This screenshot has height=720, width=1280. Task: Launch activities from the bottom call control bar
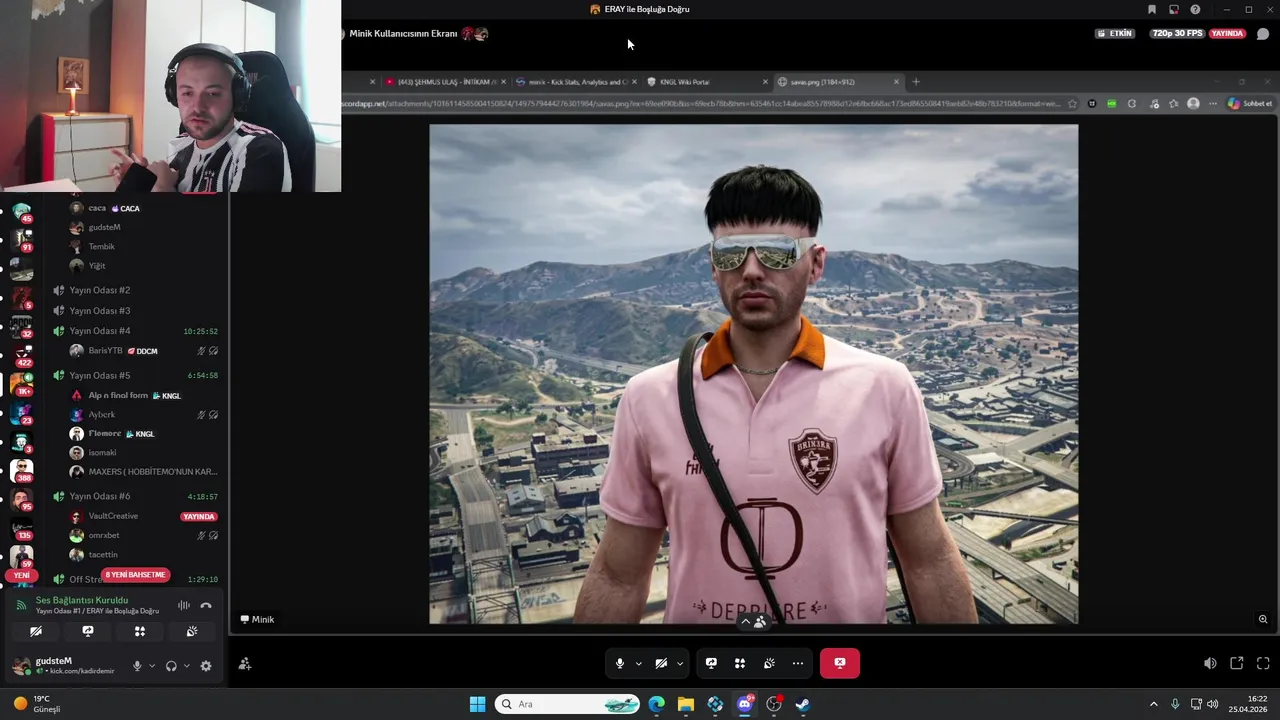coord(740,663)
